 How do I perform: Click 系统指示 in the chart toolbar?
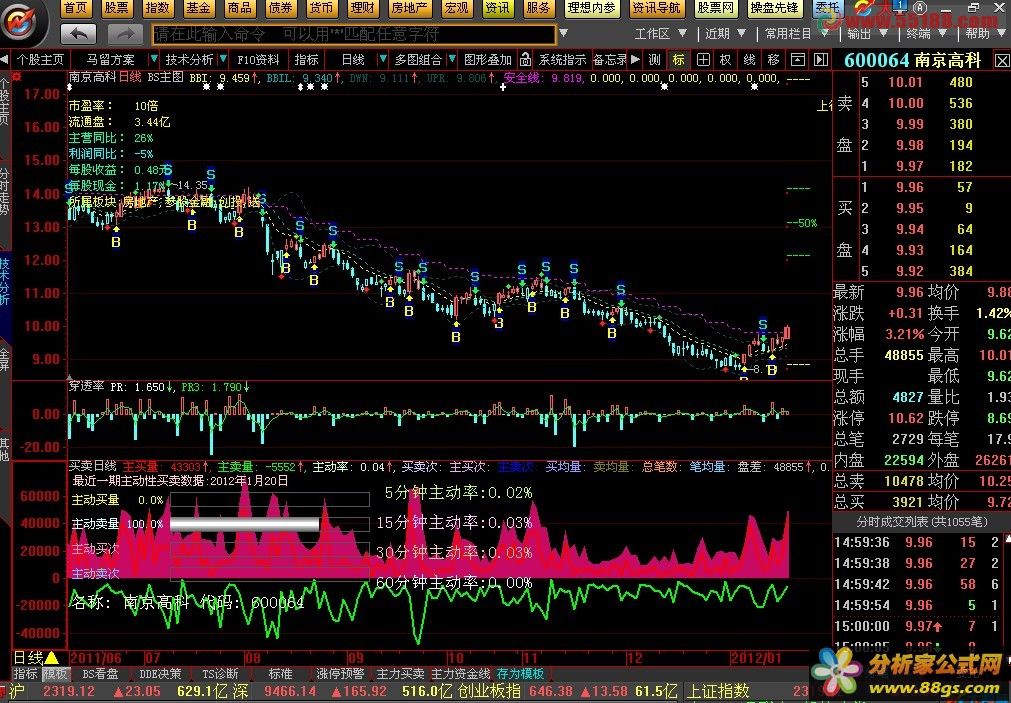tap(562, 60)
